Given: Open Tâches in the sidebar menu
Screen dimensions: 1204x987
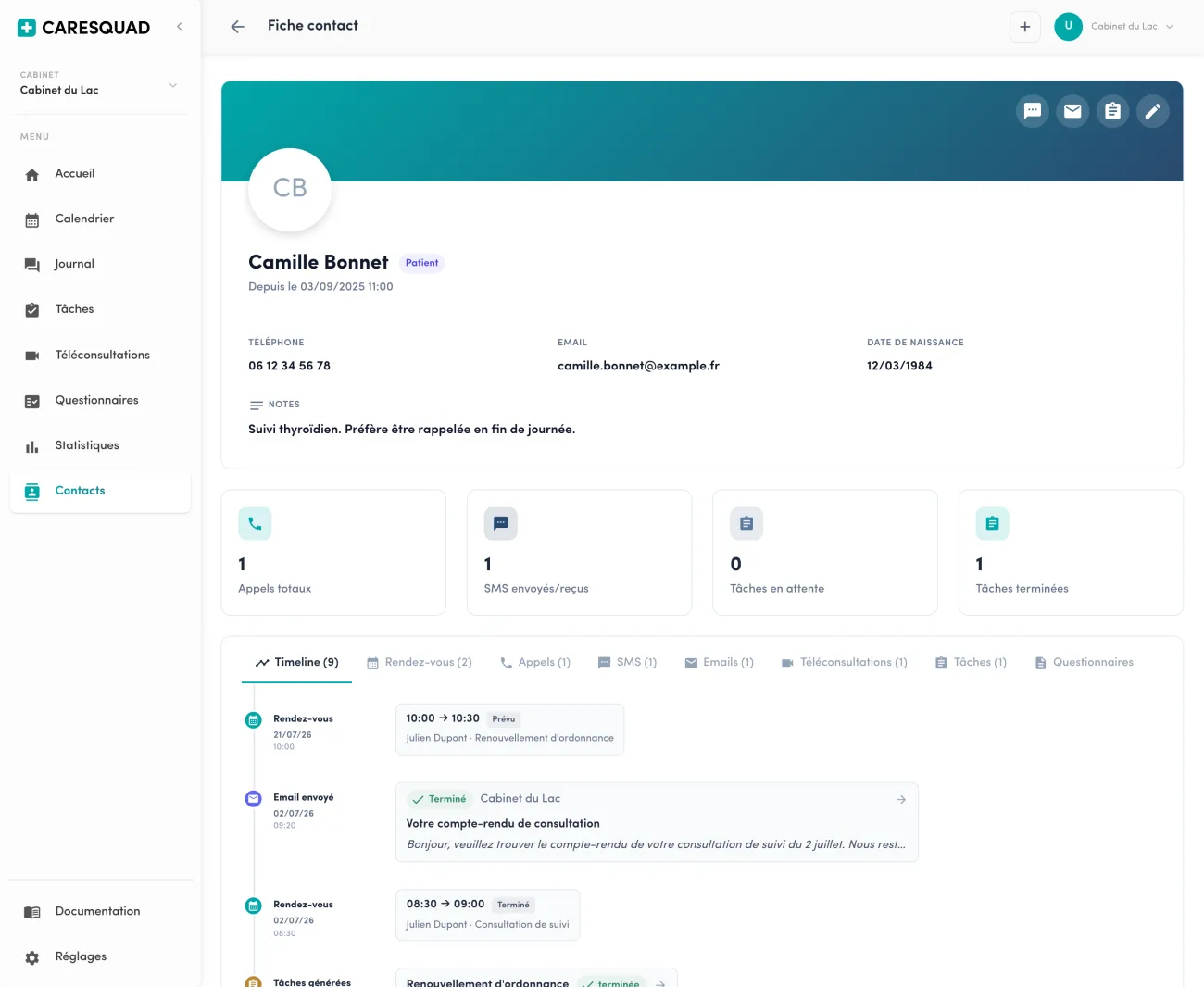Looking at the screenshot, I should [100, 309].
